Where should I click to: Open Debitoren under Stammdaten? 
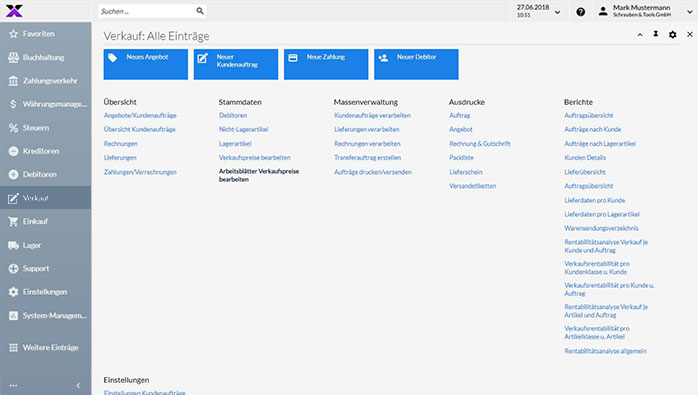(233, 115)
